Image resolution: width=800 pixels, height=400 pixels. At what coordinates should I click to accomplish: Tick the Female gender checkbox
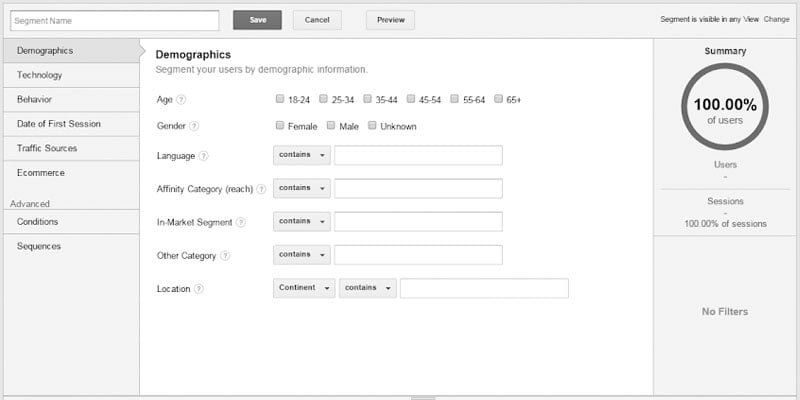[280, 125]
